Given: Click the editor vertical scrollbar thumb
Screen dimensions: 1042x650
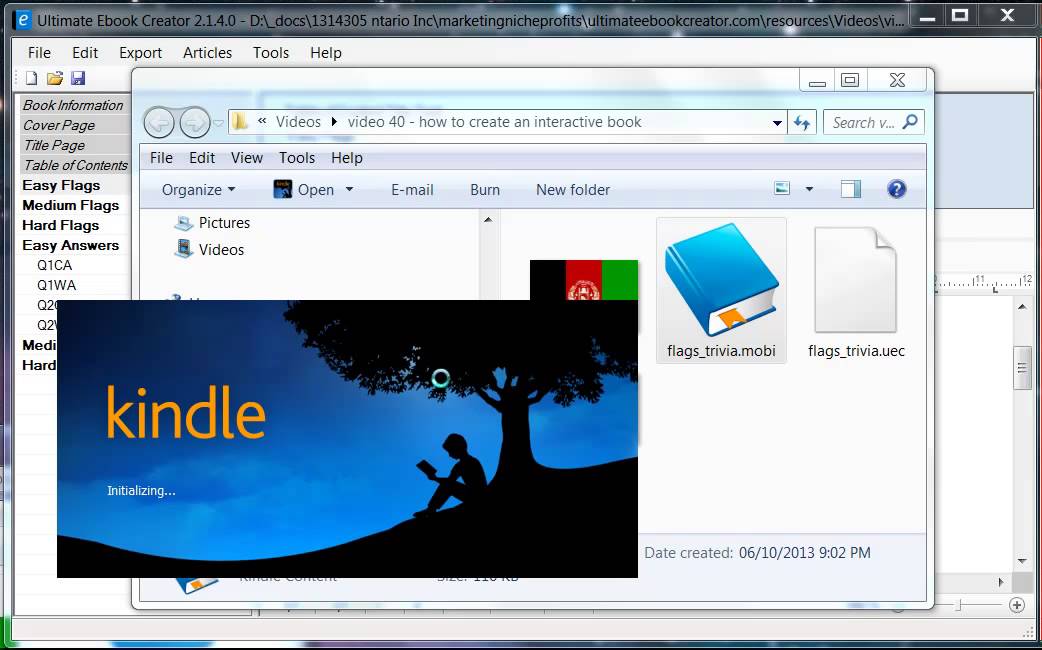Looking at the screenshot, I should pos(1022,368).
